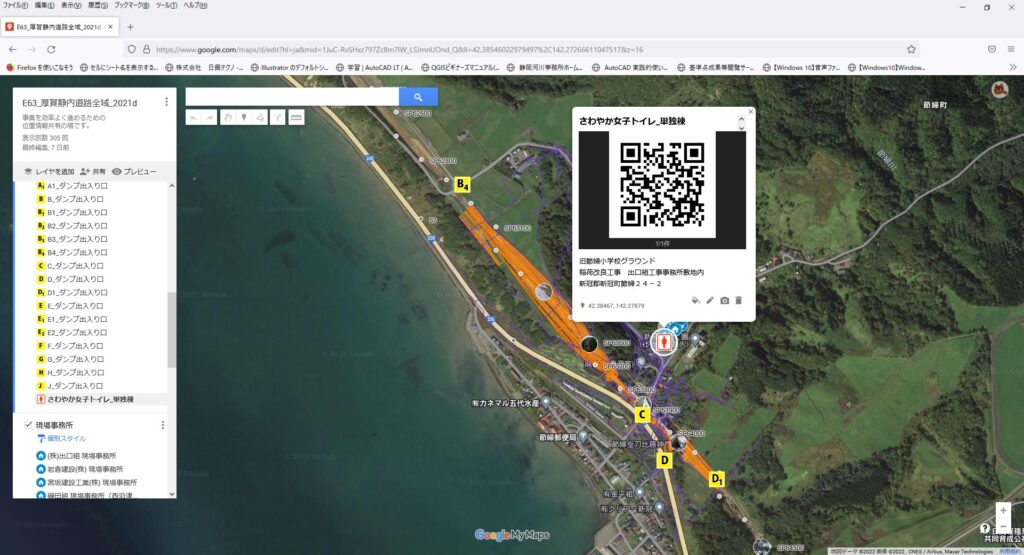
Task: Select the add marker tool
Action: [243, 117]
